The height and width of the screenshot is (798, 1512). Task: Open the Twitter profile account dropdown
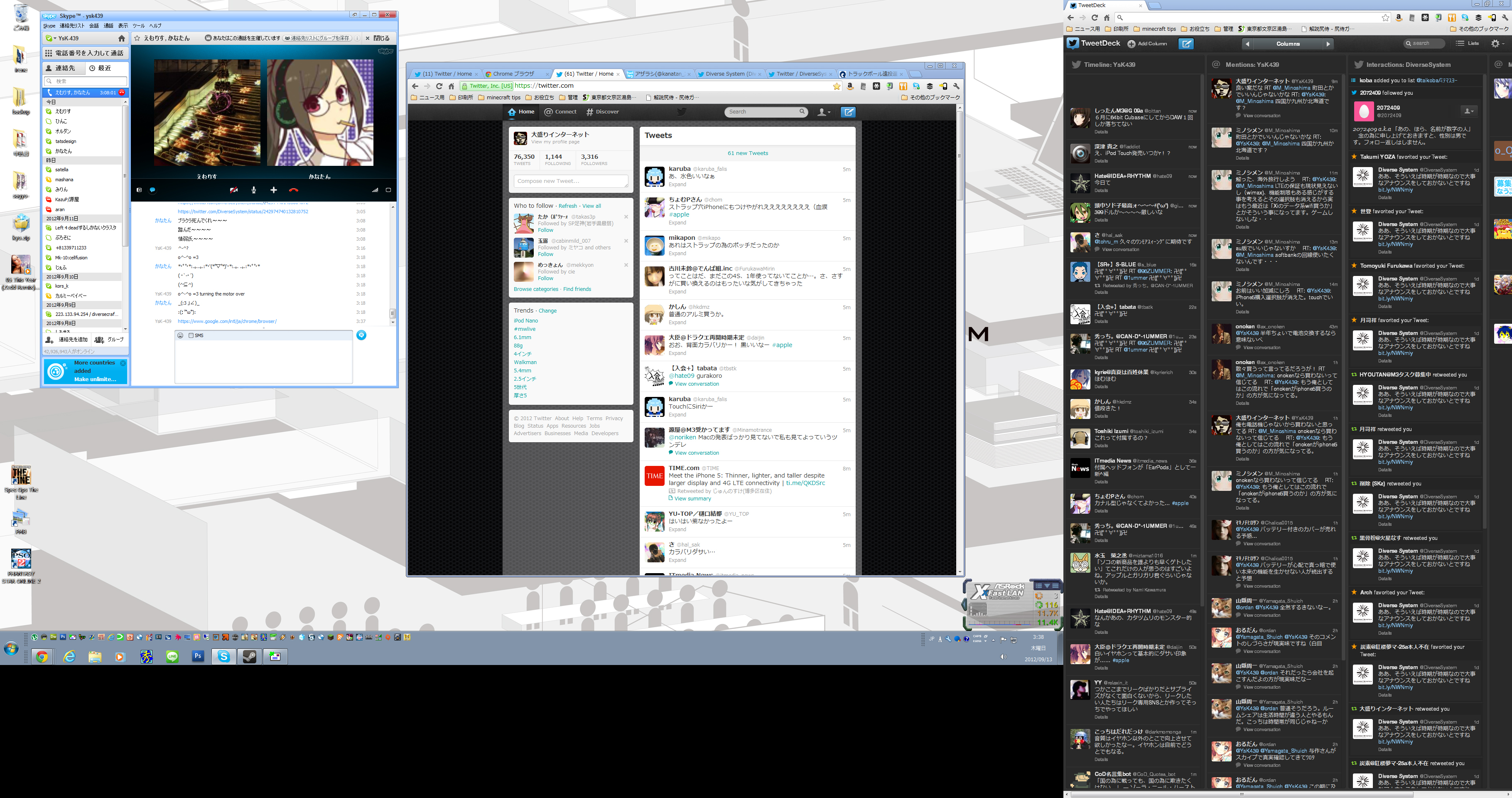823,111
